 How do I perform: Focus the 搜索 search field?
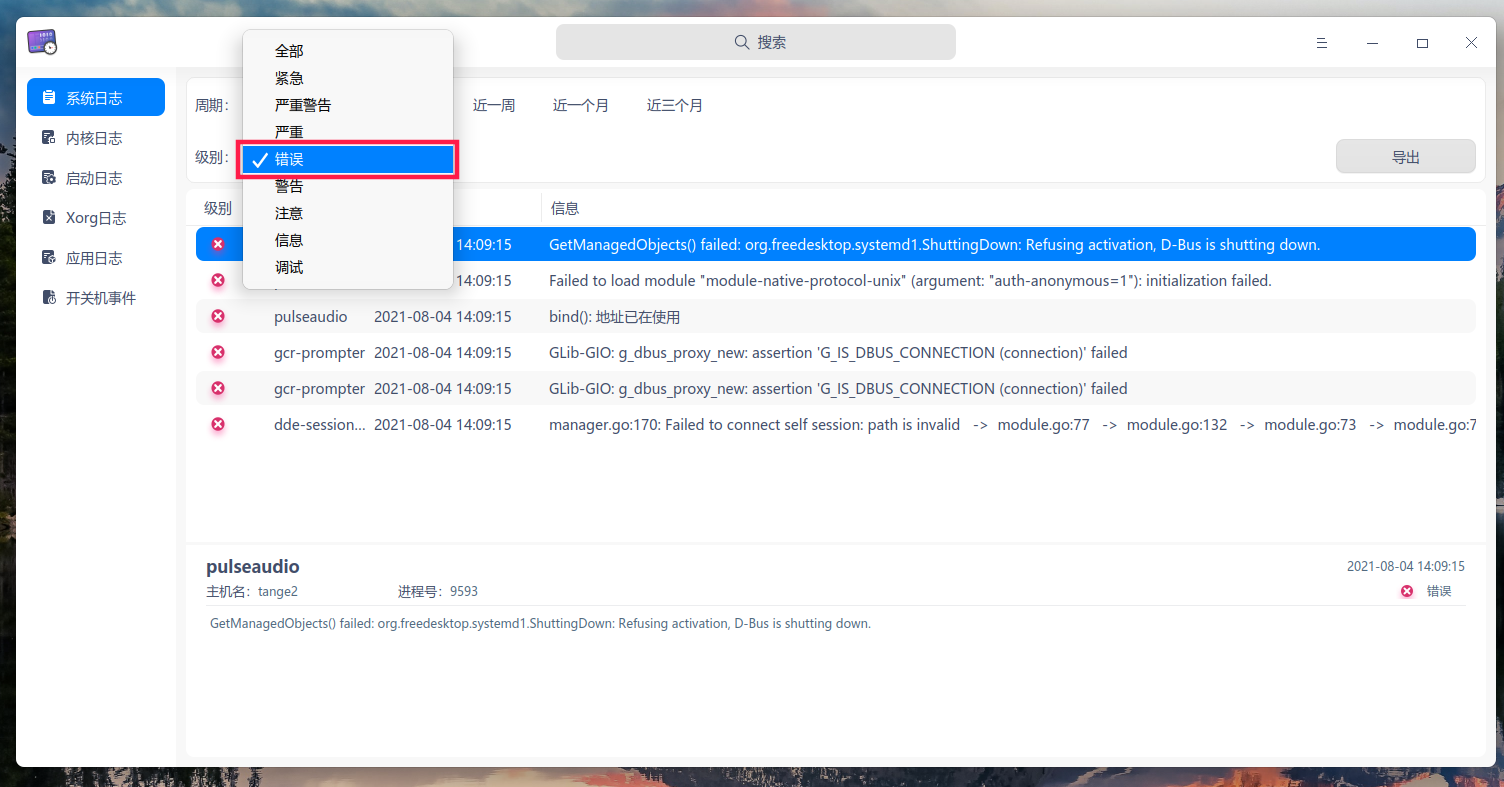click(756, 42)
